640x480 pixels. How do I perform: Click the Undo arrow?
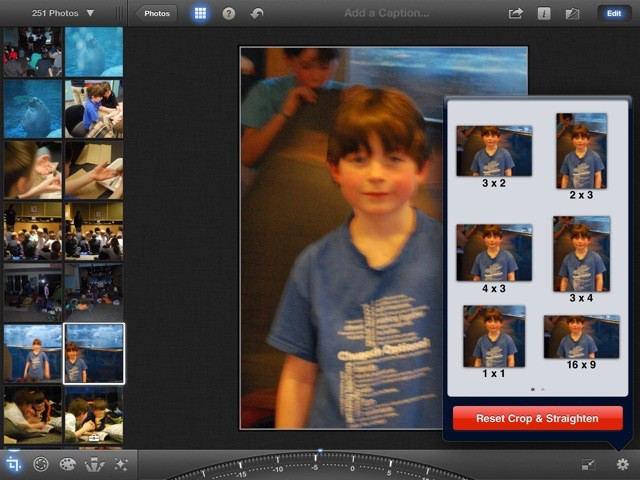click(x=257, y=14)
